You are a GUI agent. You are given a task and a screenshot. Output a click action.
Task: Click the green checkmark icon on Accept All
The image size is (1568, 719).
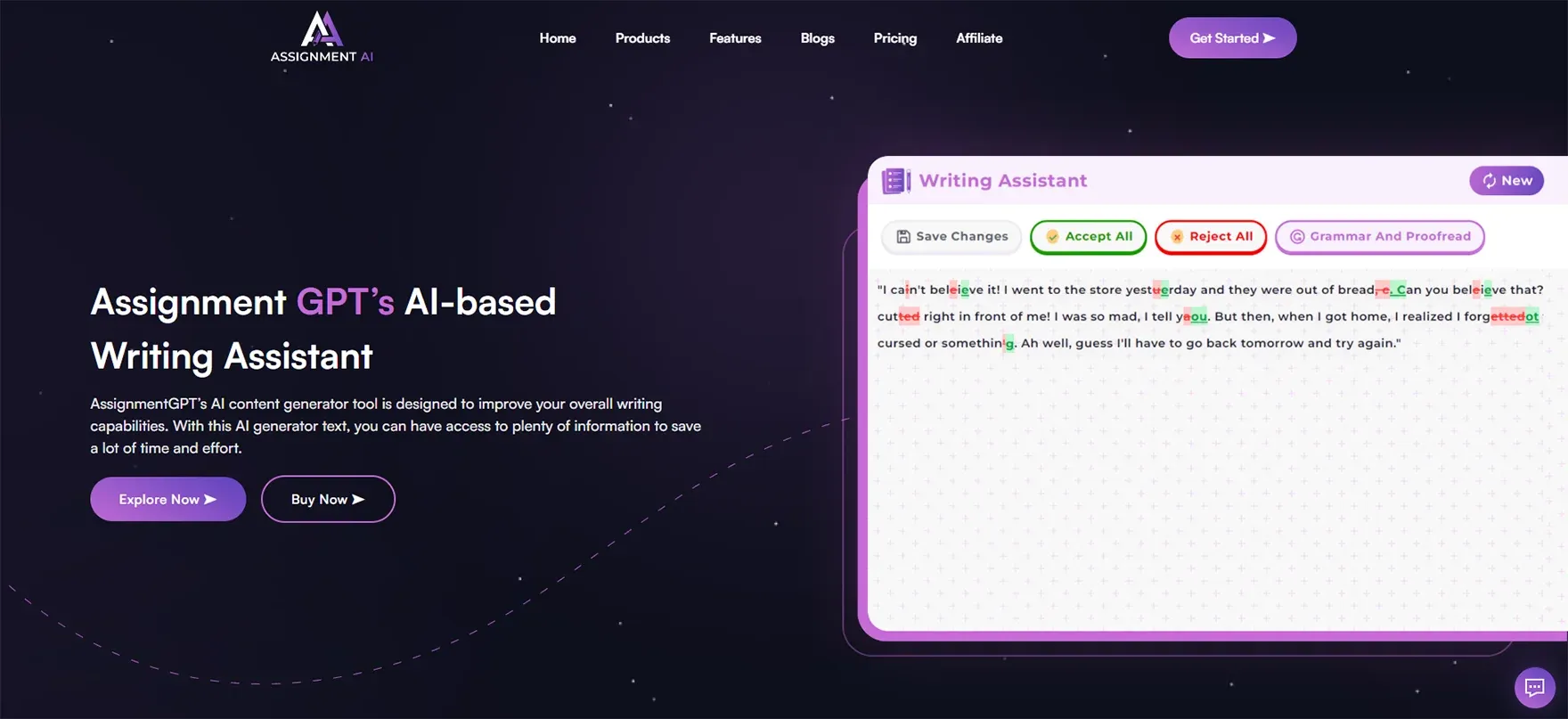coord(1052,236)
